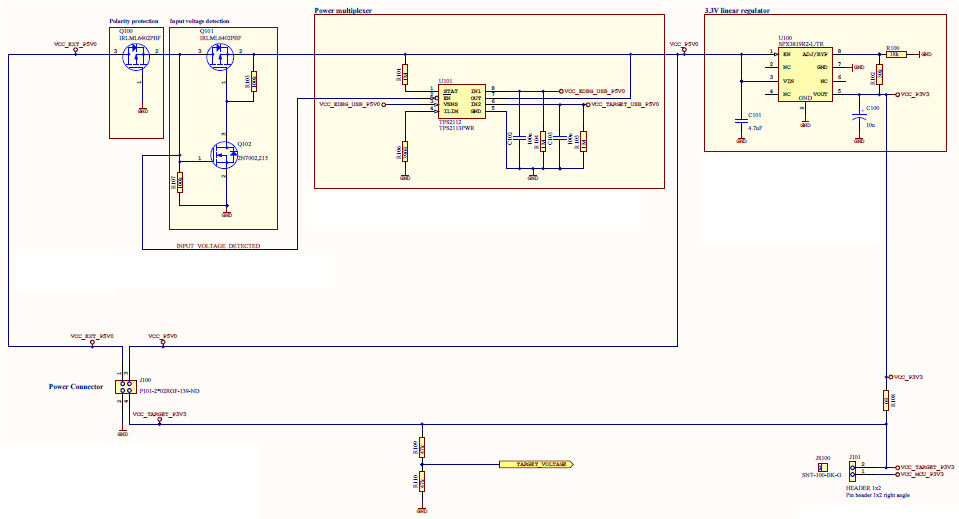Screen dimensions: 959x519
Task: Select the TARGET_VOLTAGE port arrow
Action: pyautogui.click(x=536, y=465)
